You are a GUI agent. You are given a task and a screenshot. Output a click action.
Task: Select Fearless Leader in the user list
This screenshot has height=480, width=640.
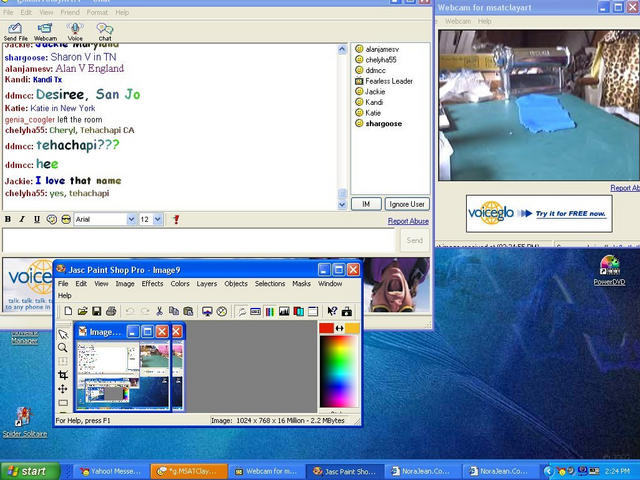click(389, 81)
